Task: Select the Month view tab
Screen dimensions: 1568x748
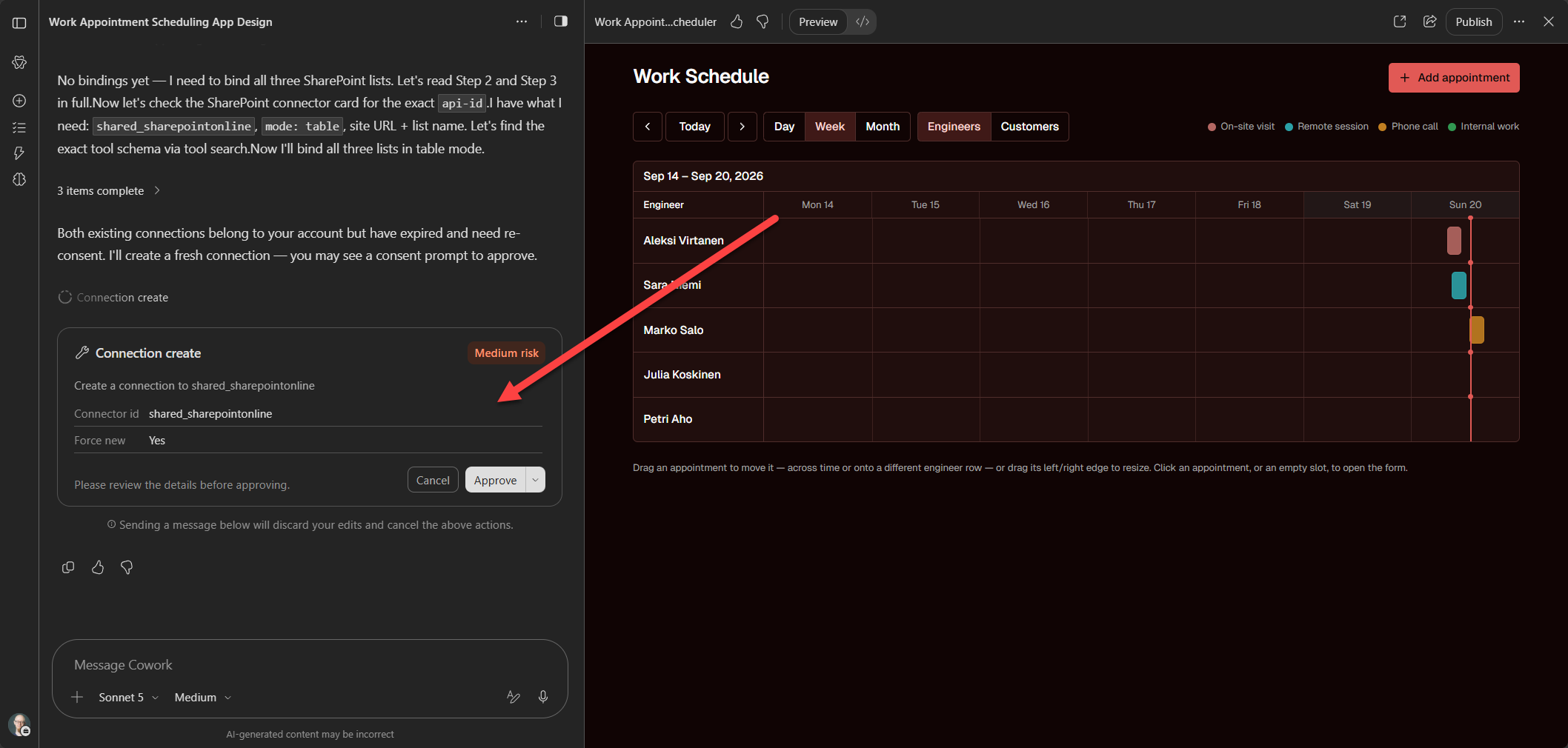Action: (x=883, y=127)
